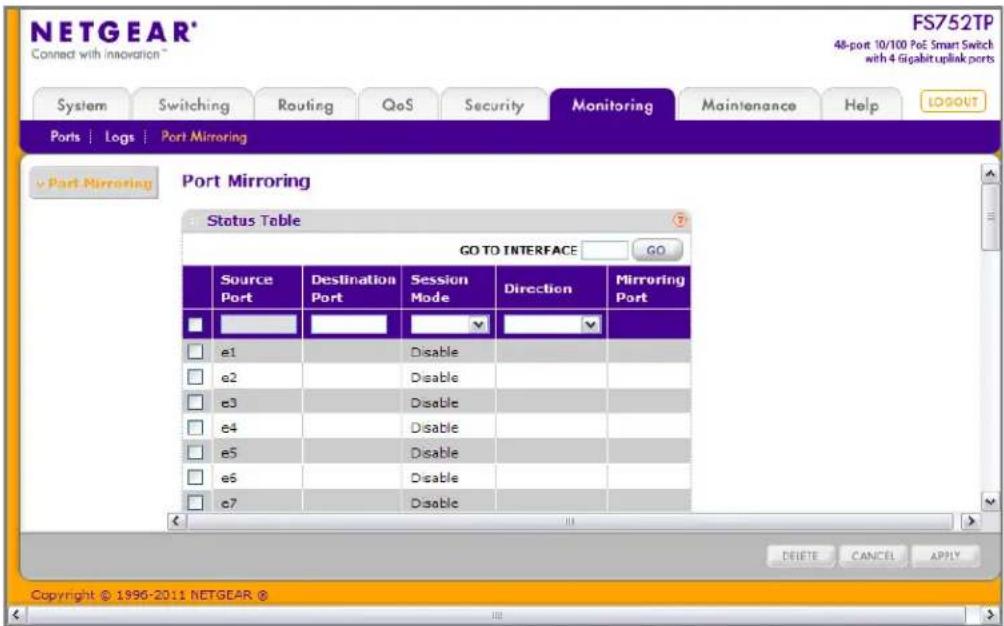
Task: Click the vertical scrollbar thumb
Action: pyautogui.click(x=990, y=217)
